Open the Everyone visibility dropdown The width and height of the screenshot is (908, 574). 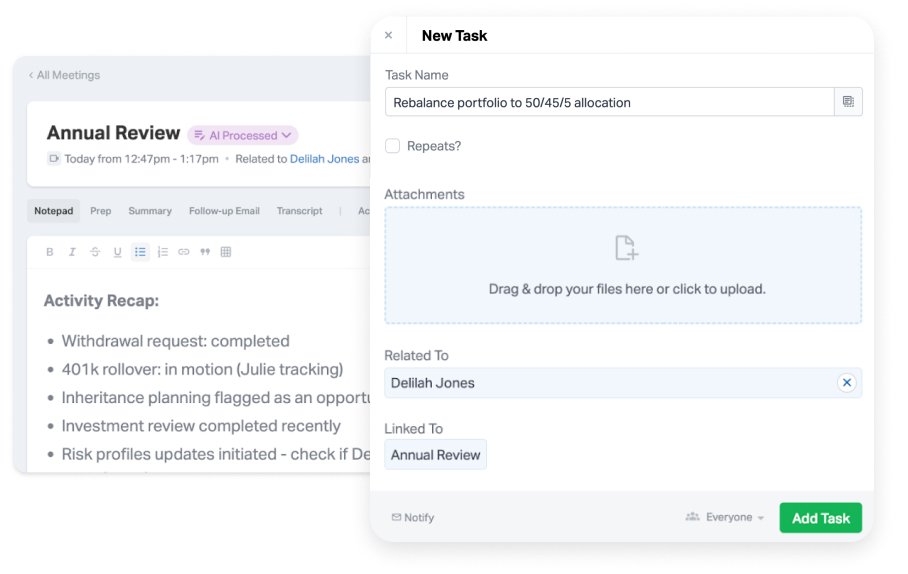725,517
